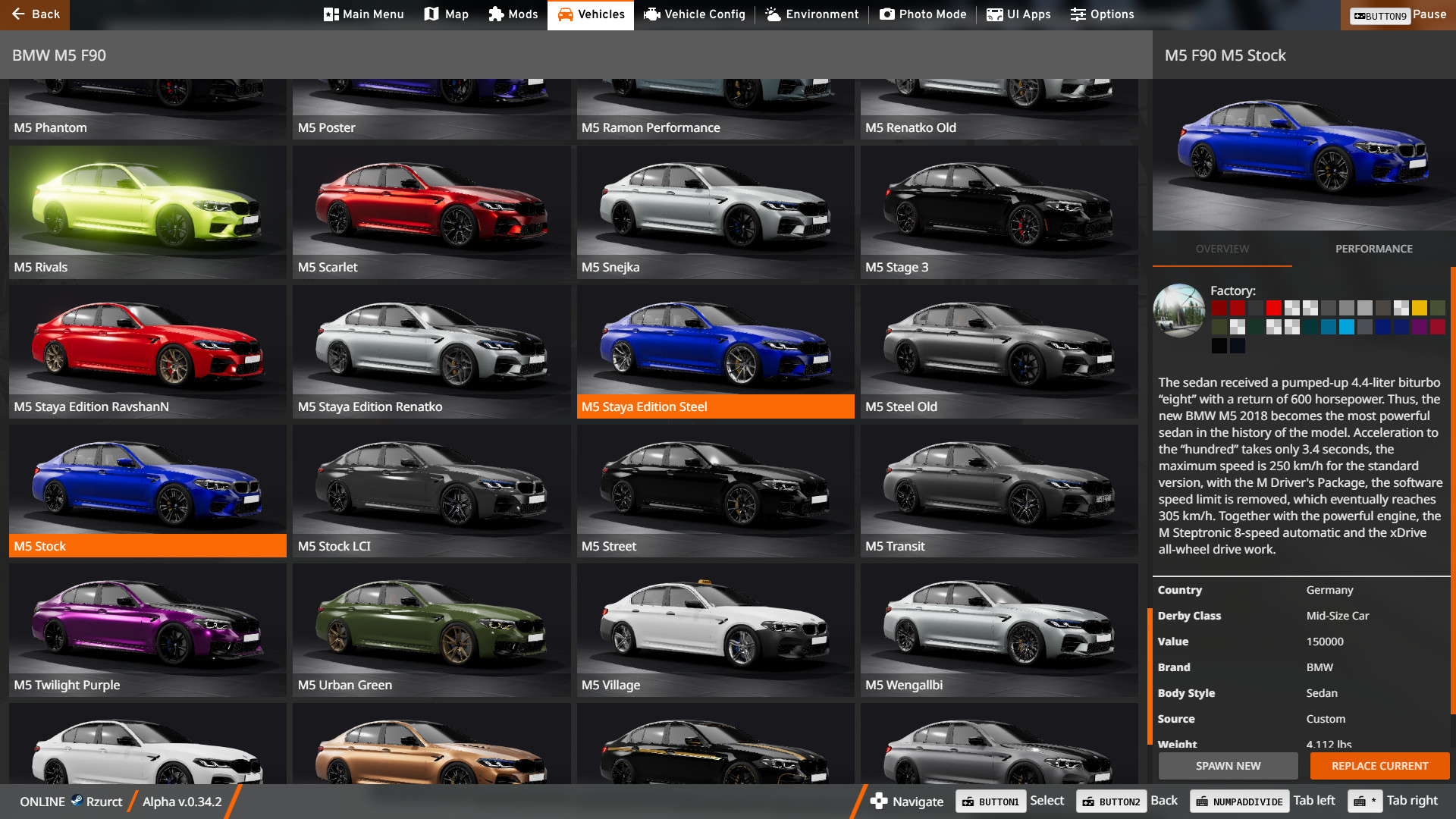
Task: Click the 'Alpha v.0.34.2' version text
Action: coord(182,802)
